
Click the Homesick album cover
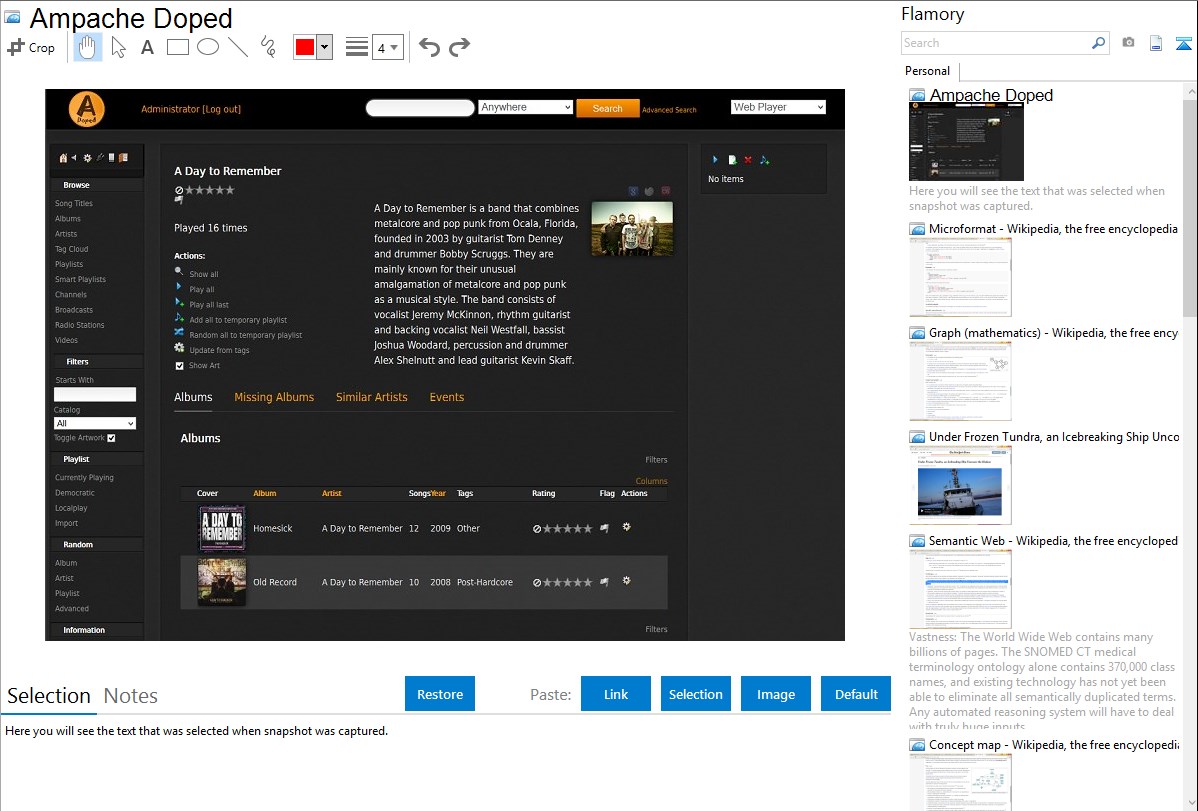222,528
